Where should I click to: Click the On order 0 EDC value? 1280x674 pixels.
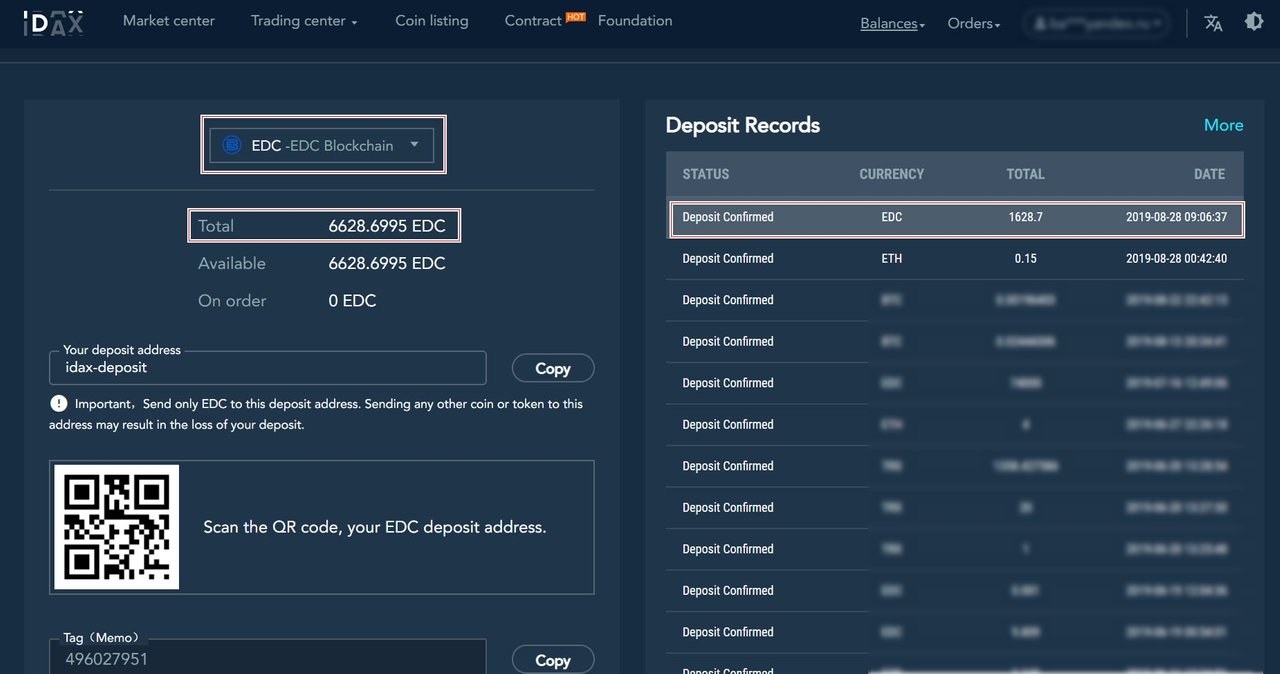[x=352, y=301]
